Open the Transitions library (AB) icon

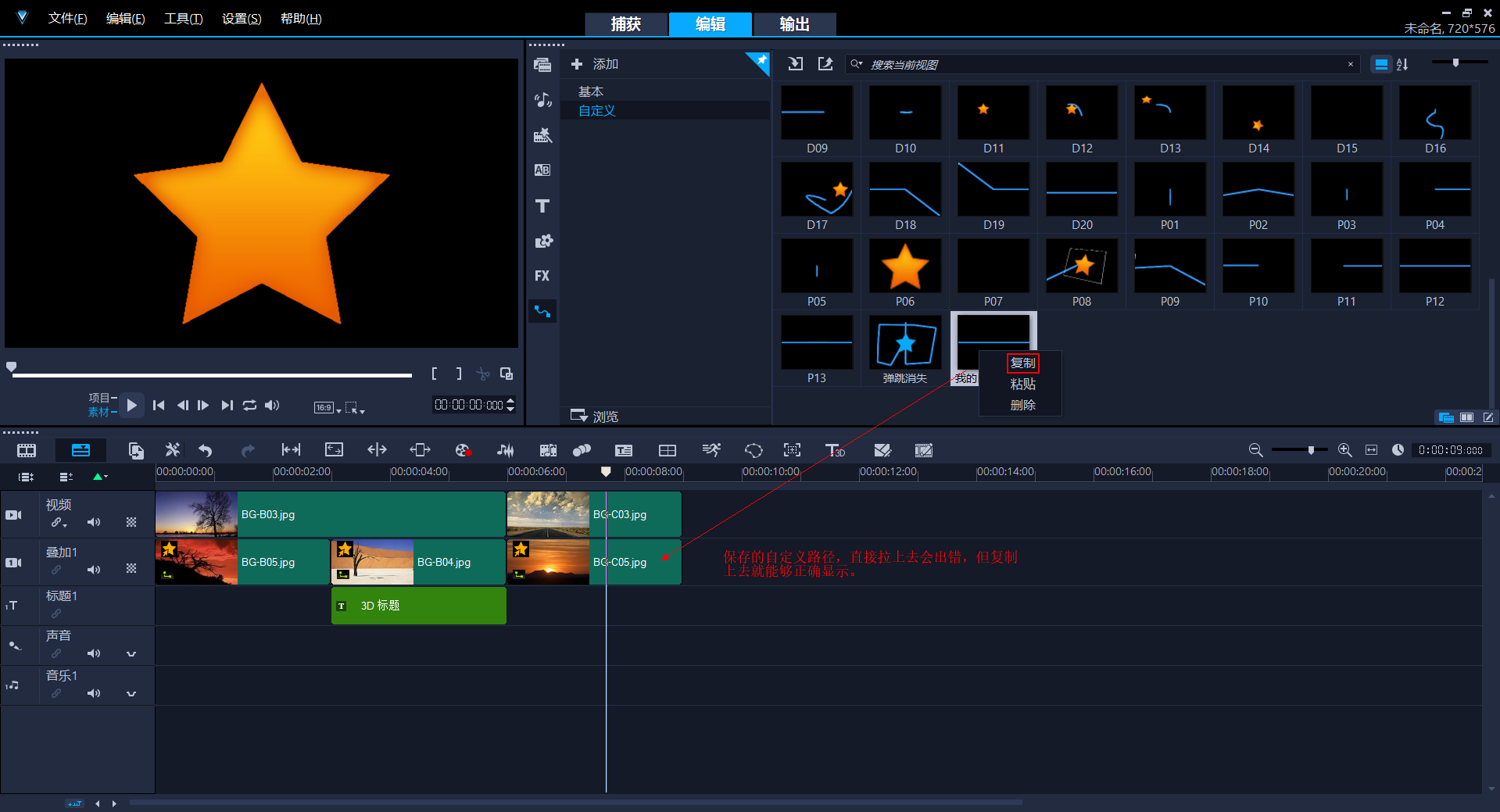click(x=542, y=170)
